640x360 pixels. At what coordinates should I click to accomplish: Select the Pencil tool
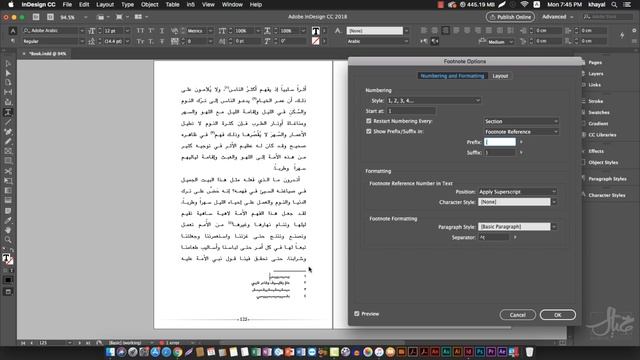pos(8,142)
